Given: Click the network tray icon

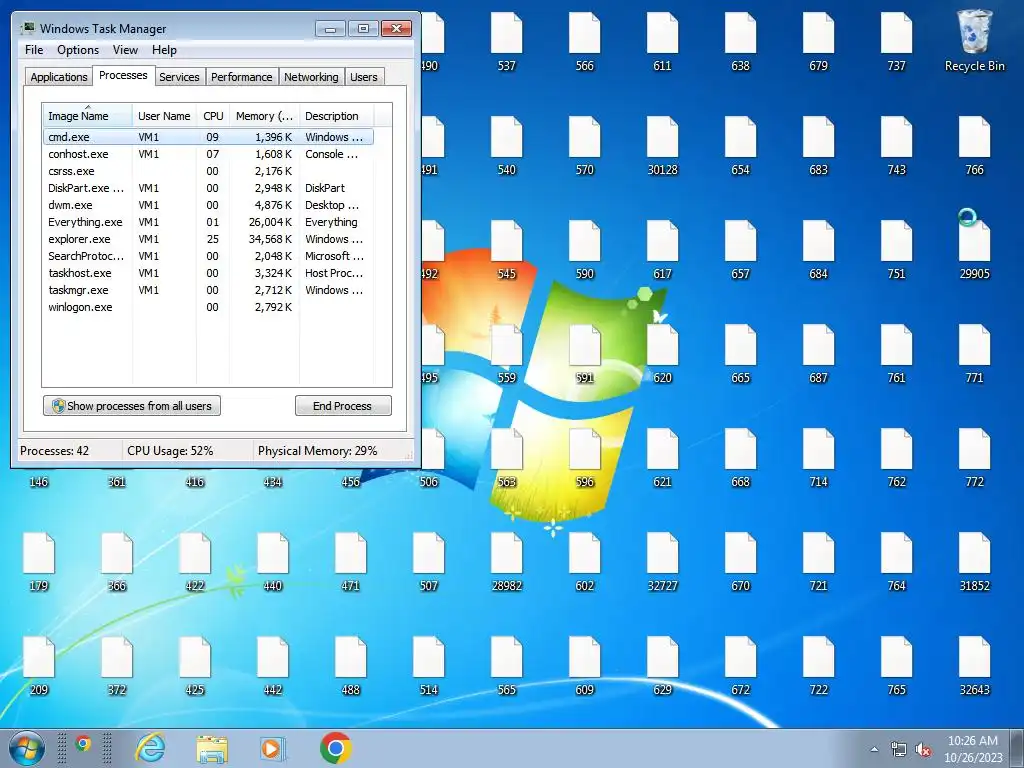Looking at the screenshot, I should point(899,750).
